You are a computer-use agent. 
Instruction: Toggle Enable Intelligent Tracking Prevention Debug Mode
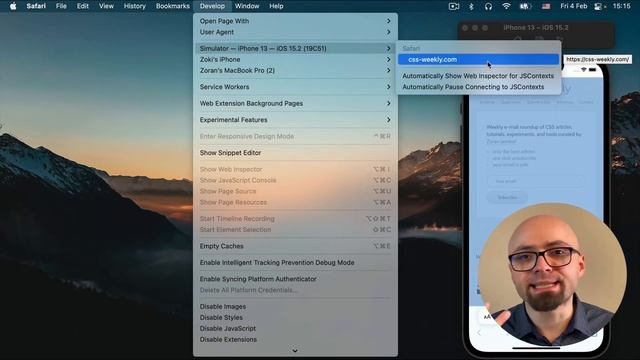pos(295,262)
